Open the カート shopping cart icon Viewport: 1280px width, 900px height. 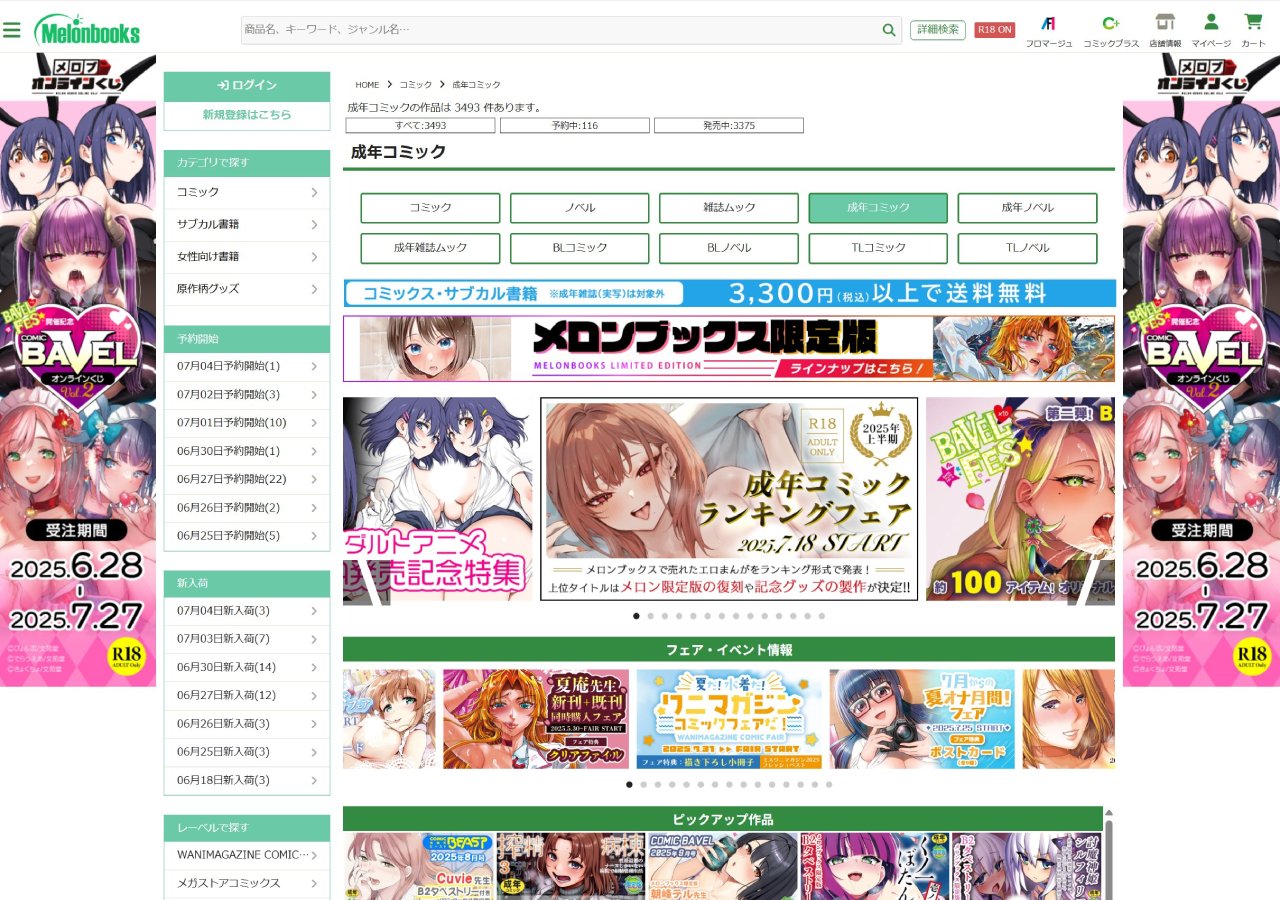point(1253,23)
